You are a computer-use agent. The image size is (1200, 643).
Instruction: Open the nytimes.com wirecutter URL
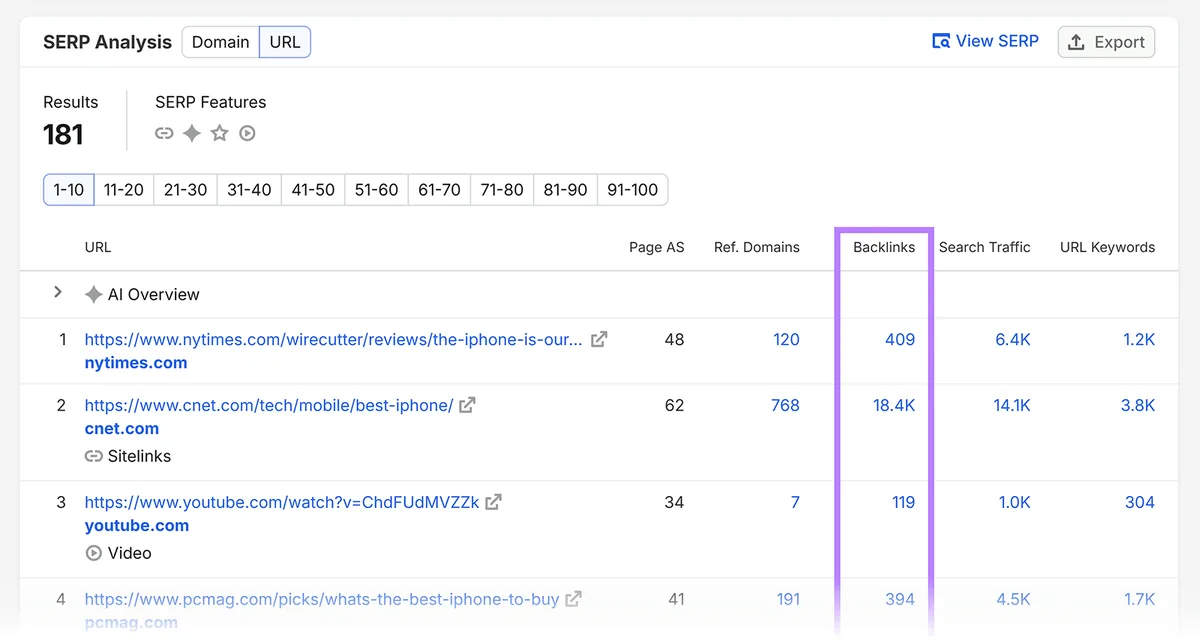(x=333, y=339)
